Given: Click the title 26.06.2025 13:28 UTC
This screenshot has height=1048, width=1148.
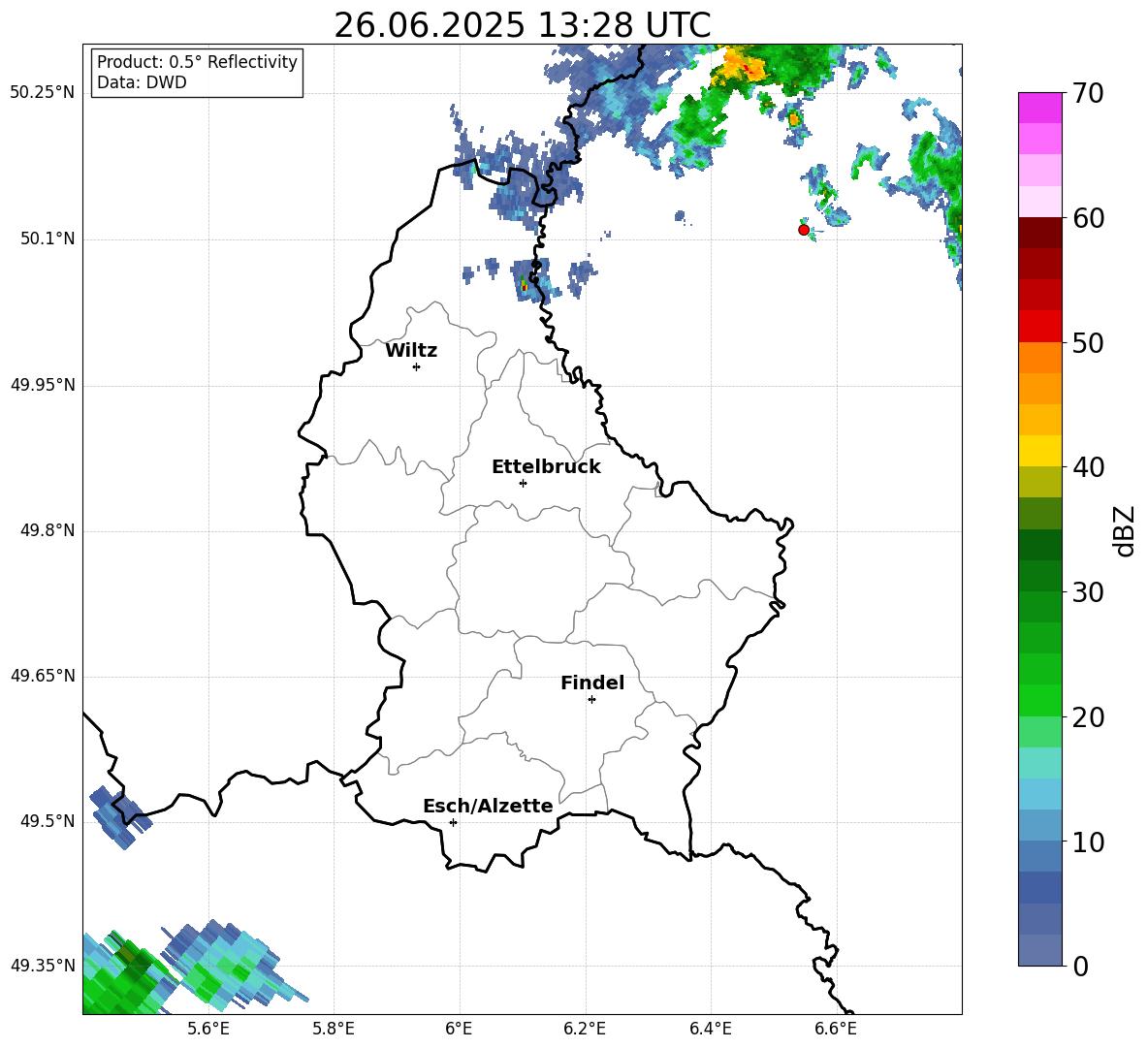Looking at the screenshot, I should (522, 25).
